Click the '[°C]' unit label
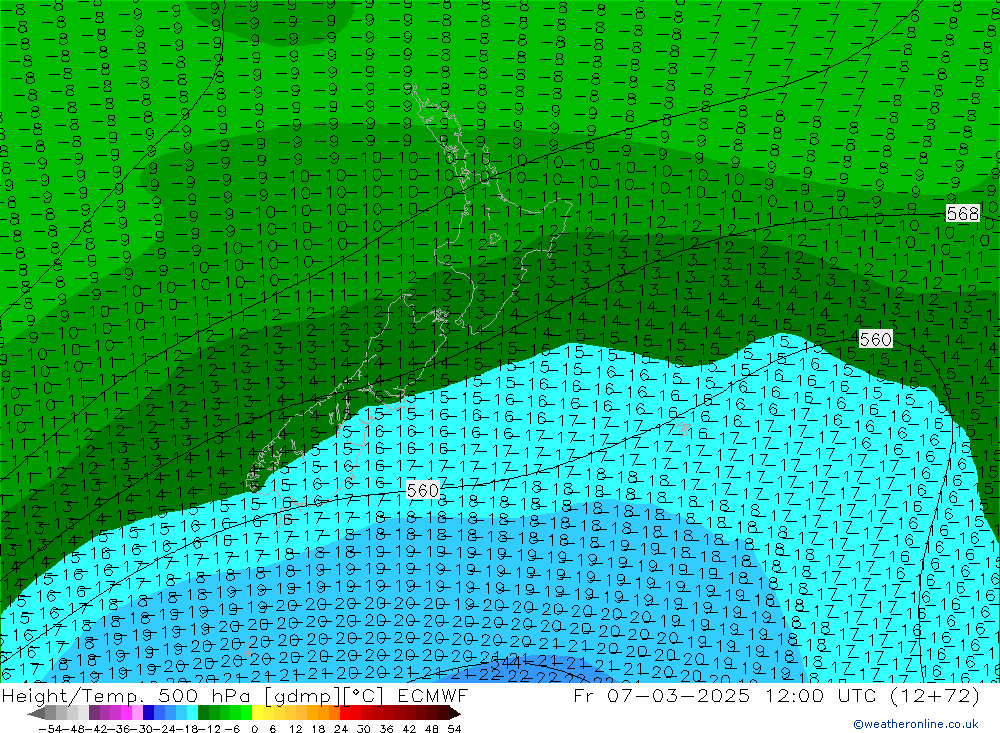1000x733 pixels. 363,696
